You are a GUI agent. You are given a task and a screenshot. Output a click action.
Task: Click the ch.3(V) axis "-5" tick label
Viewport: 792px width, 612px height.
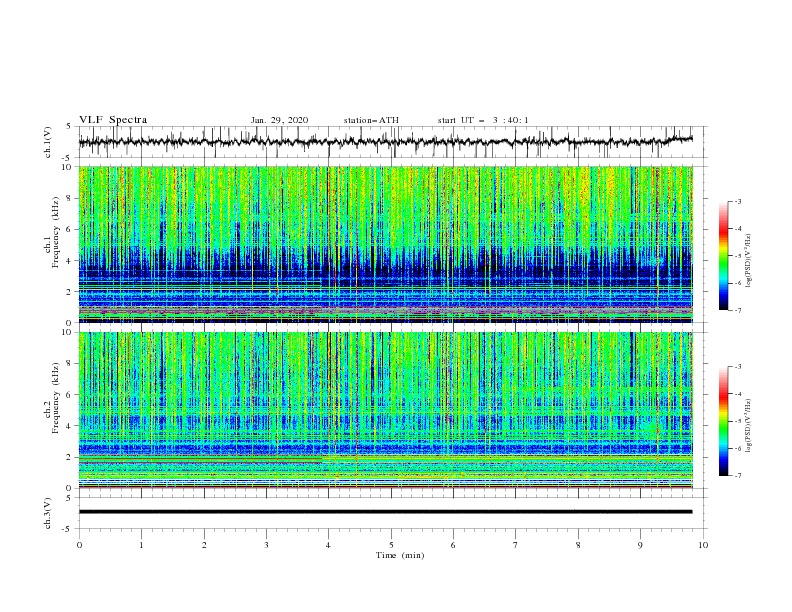[67, 529]
